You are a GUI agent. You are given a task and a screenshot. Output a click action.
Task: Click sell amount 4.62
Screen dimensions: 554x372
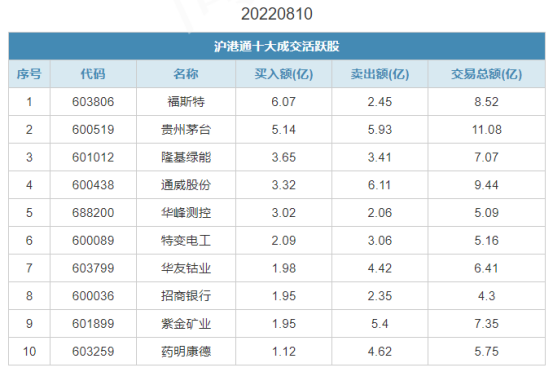pyautogui.click(x=380, y=352)
